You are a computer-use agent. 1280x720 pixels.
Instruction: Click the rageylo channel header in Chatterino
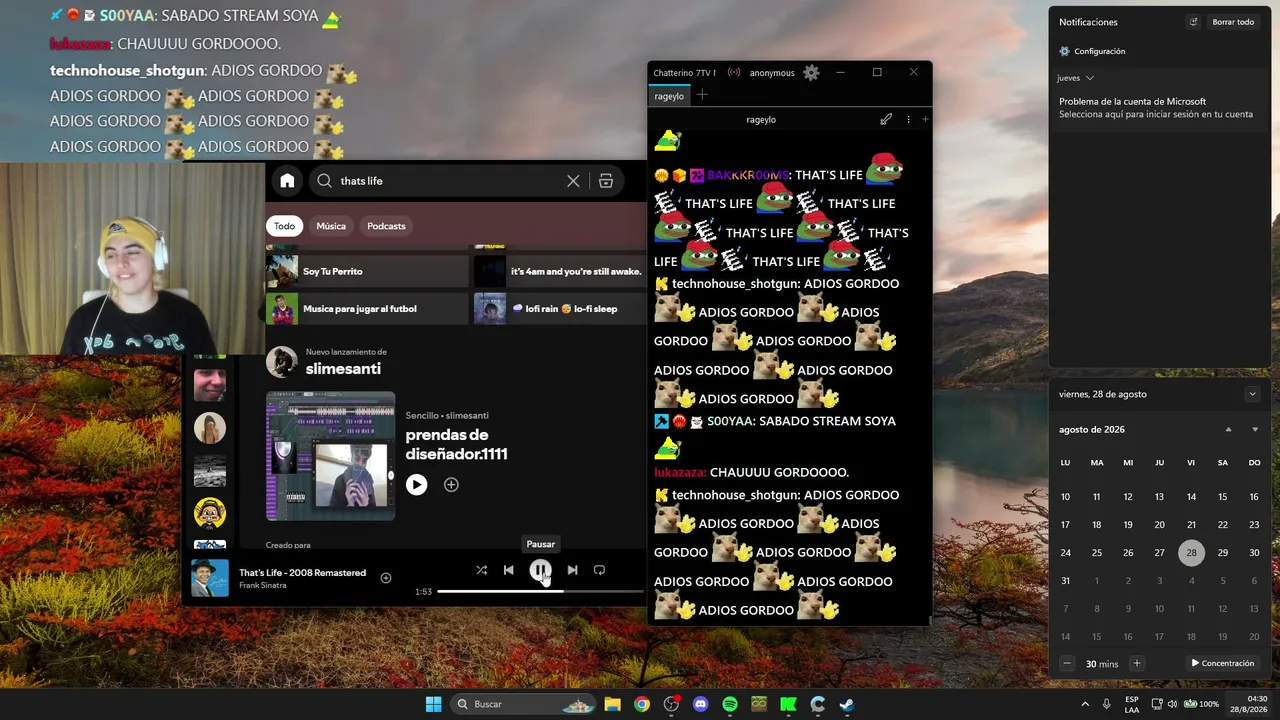(761, 119)
